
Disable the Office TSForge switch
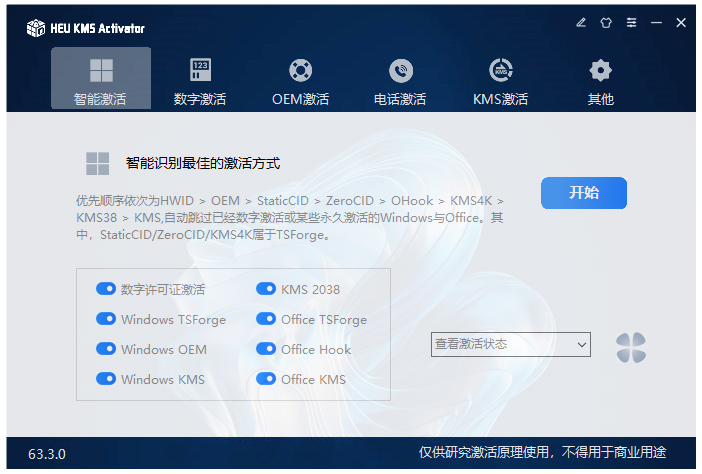pyautogui.click(x=266, y=319)
